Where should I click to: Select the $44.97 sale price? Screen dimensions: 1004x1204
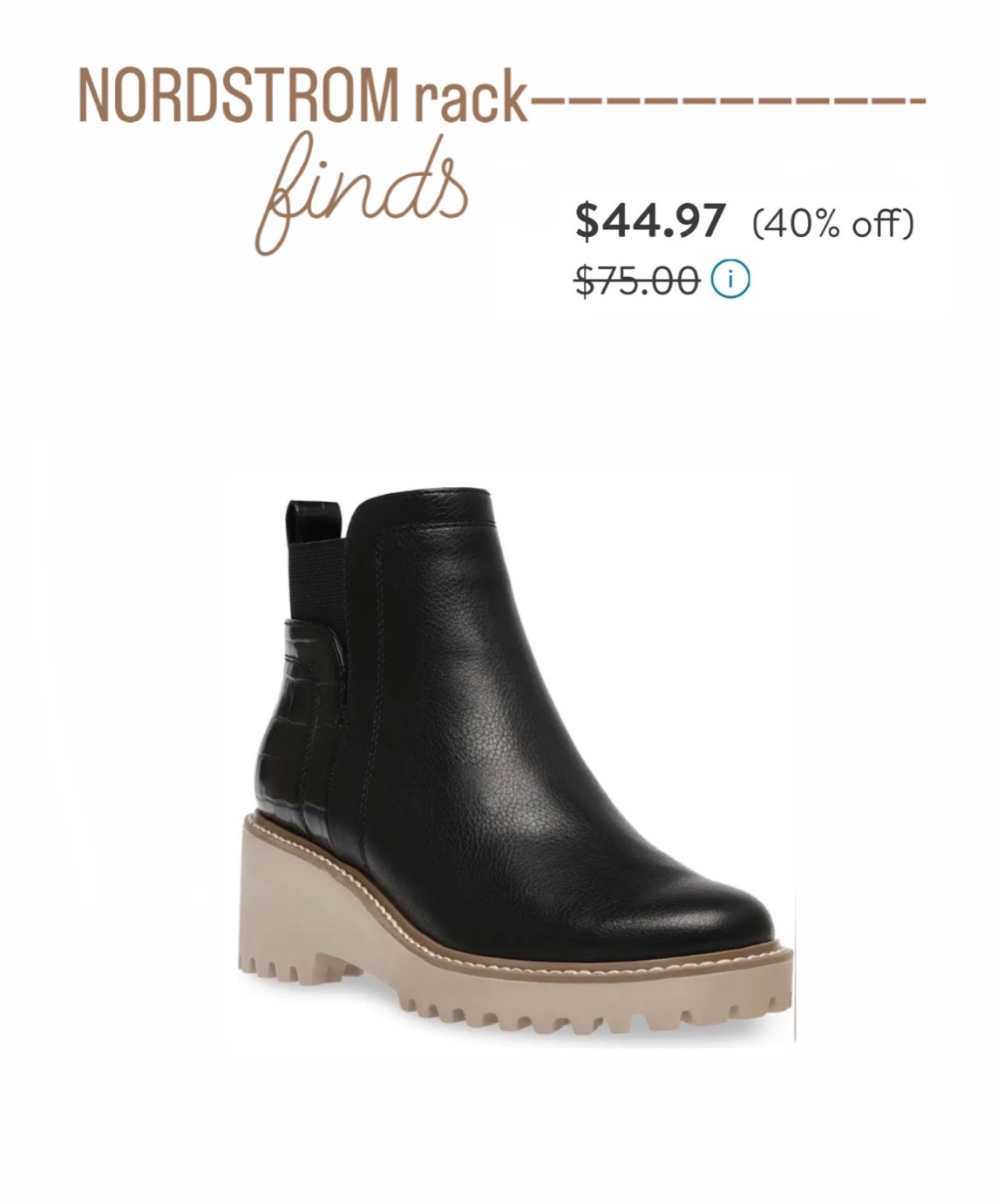(x=650, y=221)
